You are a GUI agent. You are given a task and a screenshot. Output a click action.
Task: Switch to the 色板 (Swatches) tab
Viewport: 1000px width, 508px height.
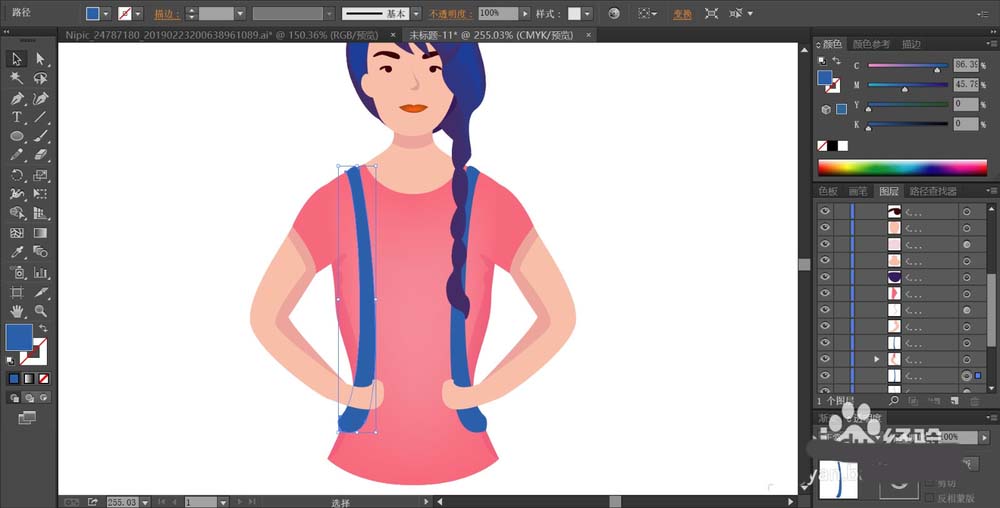[828, 191]
